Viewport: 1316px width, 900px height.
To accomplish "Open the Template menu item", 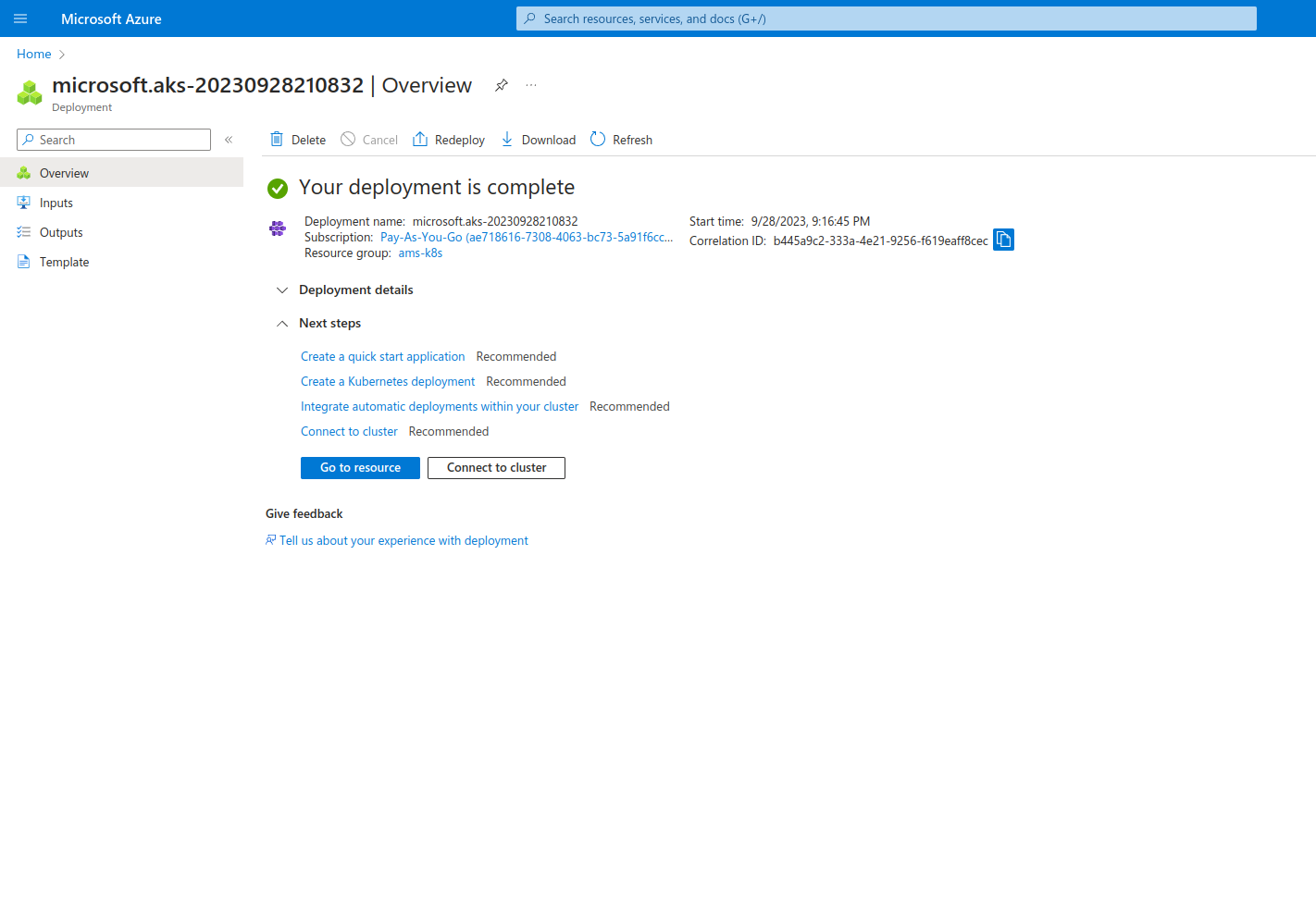I will click(121, 262).
